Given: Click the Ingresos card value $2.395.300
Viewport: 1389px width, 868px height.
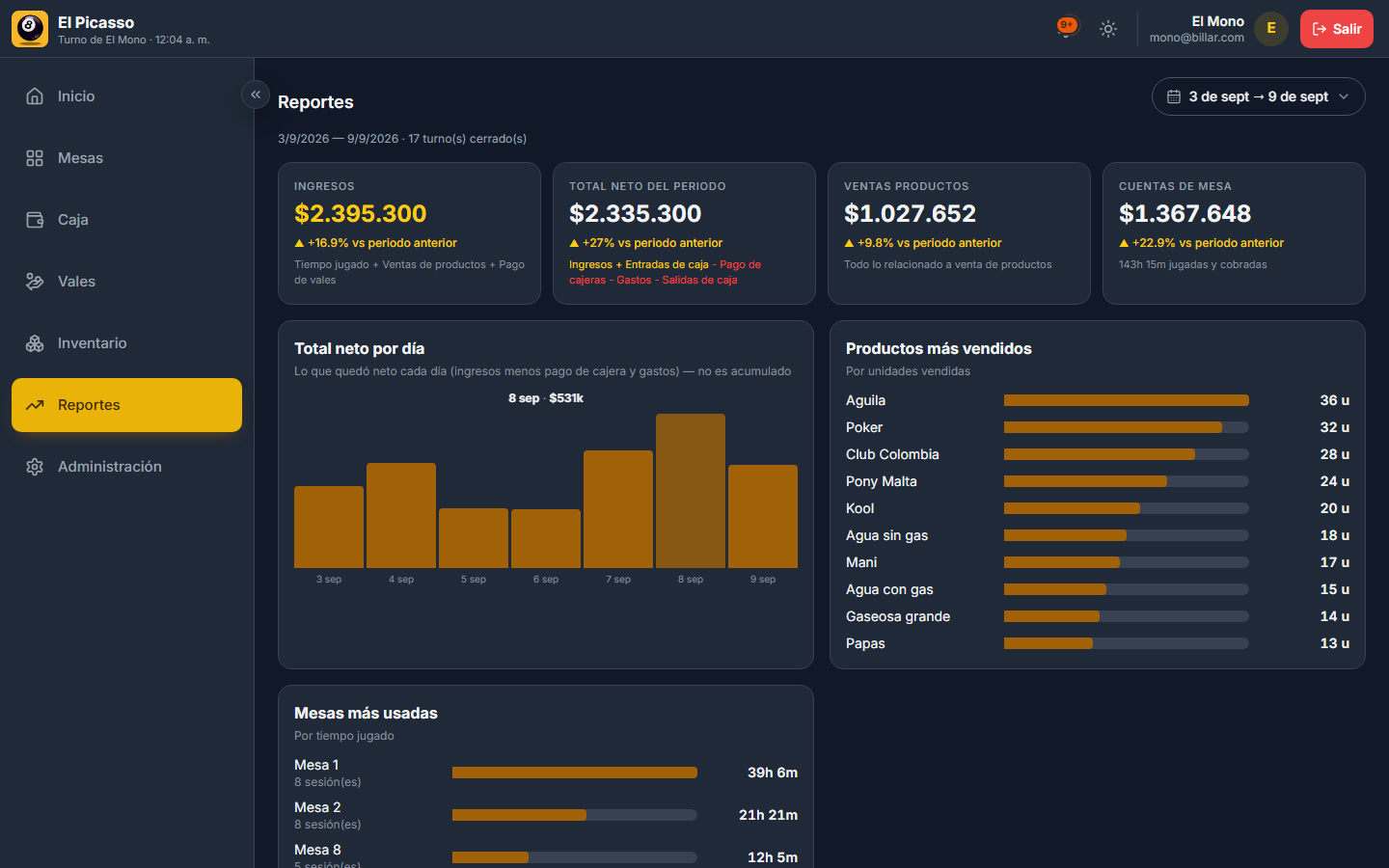Looking at the screenshot, I should [x=361, y=213].
